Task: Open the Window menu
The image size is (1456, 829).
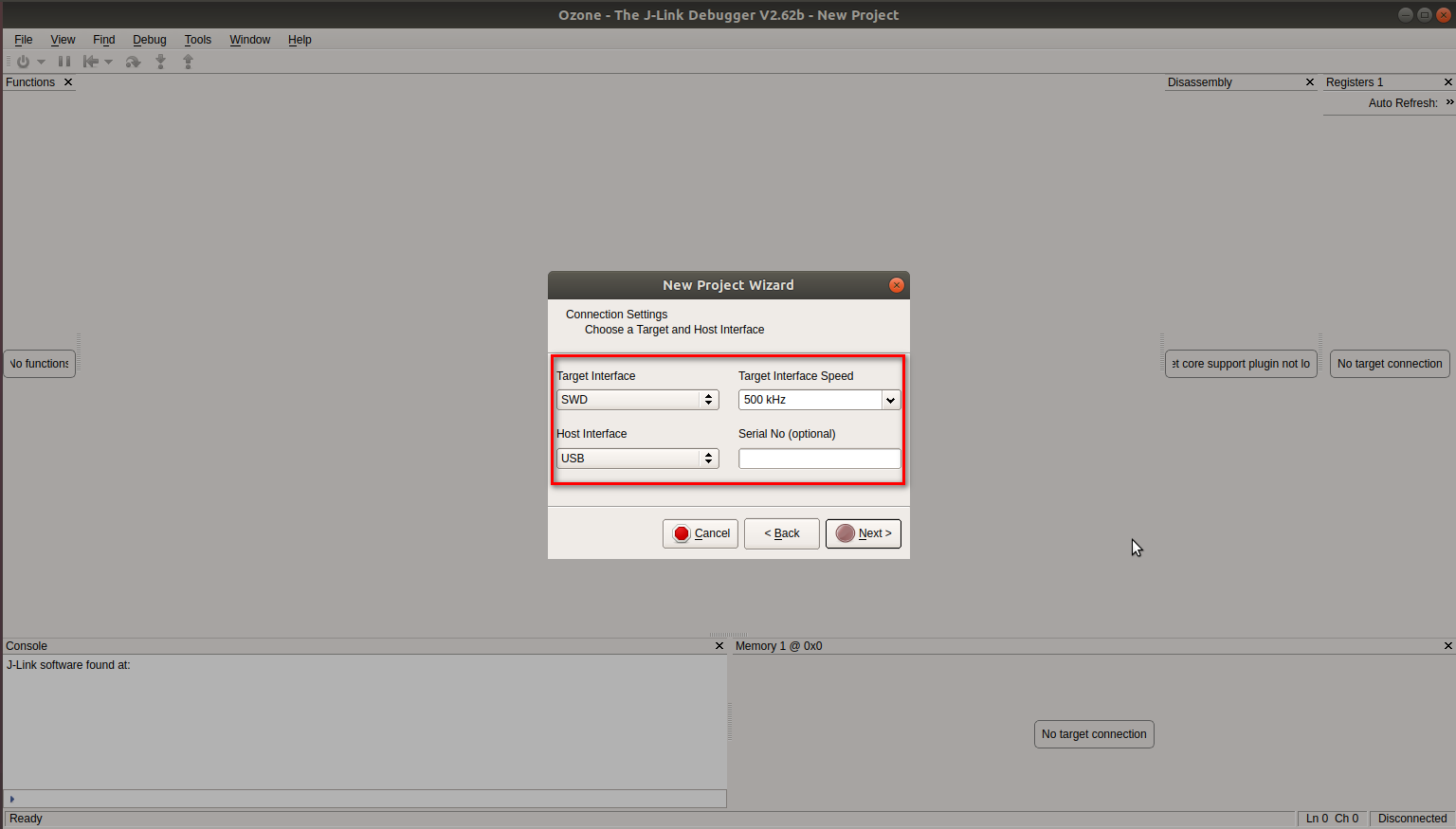Action: point(250,40)
